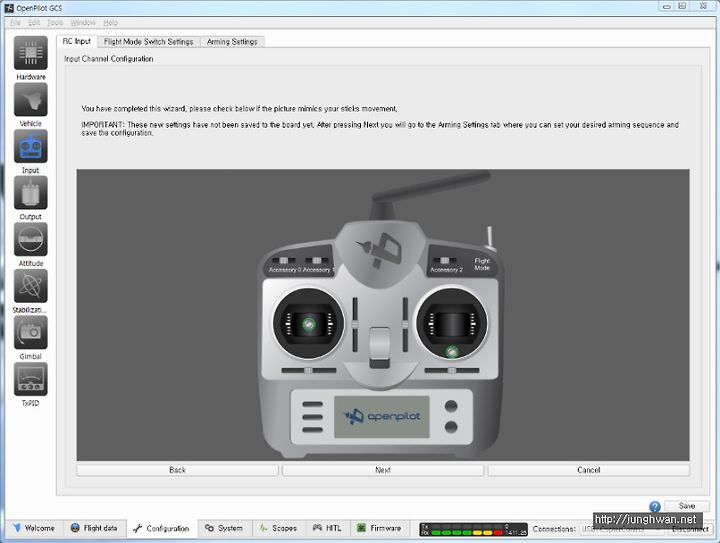Open the Firmware mode tab
This screenshot has height=543, width=720.
[x=379, y=528]
